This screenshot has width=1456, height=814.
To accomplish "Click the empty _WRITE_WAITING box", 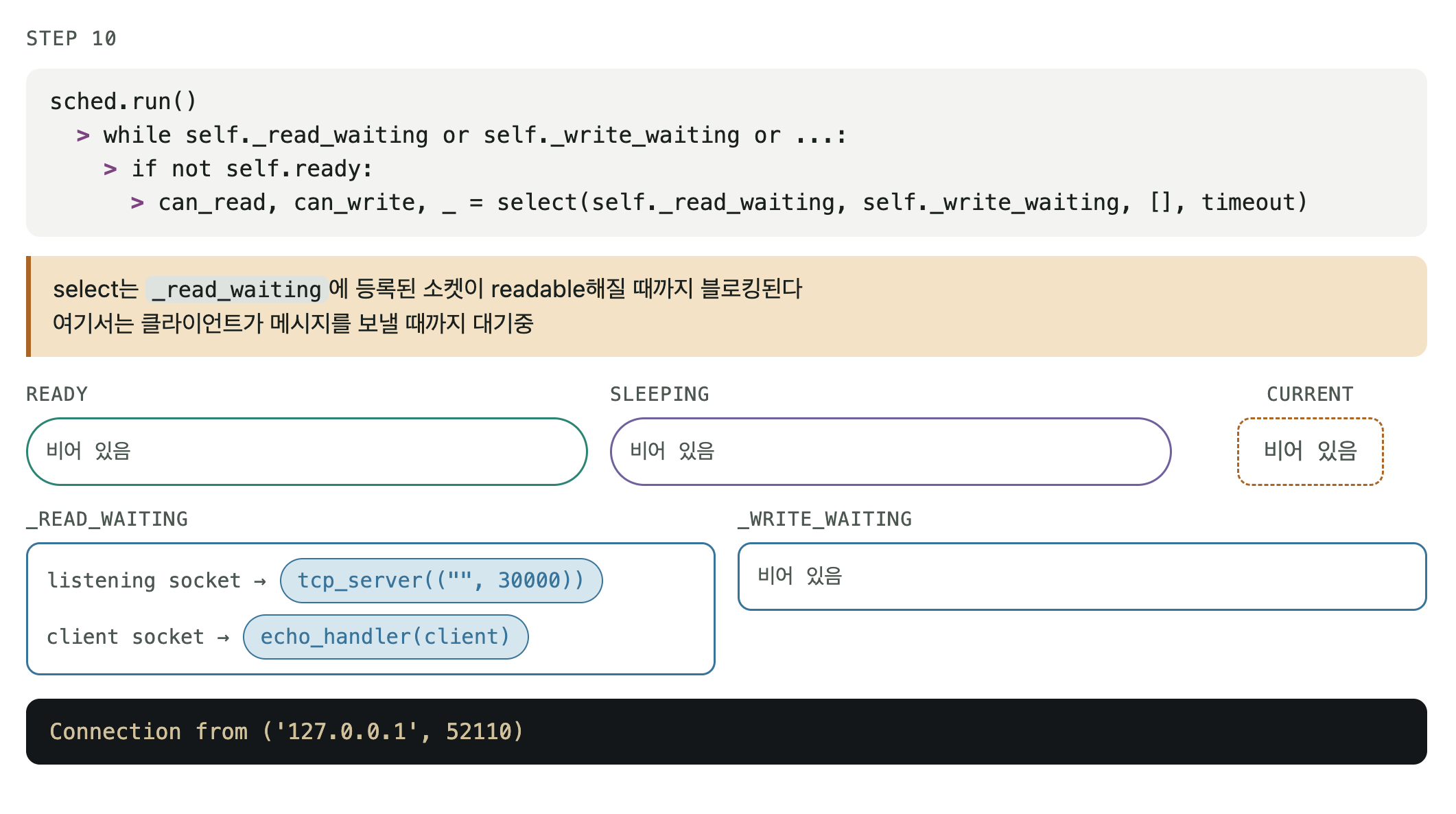I will (x=1082, y=577).
